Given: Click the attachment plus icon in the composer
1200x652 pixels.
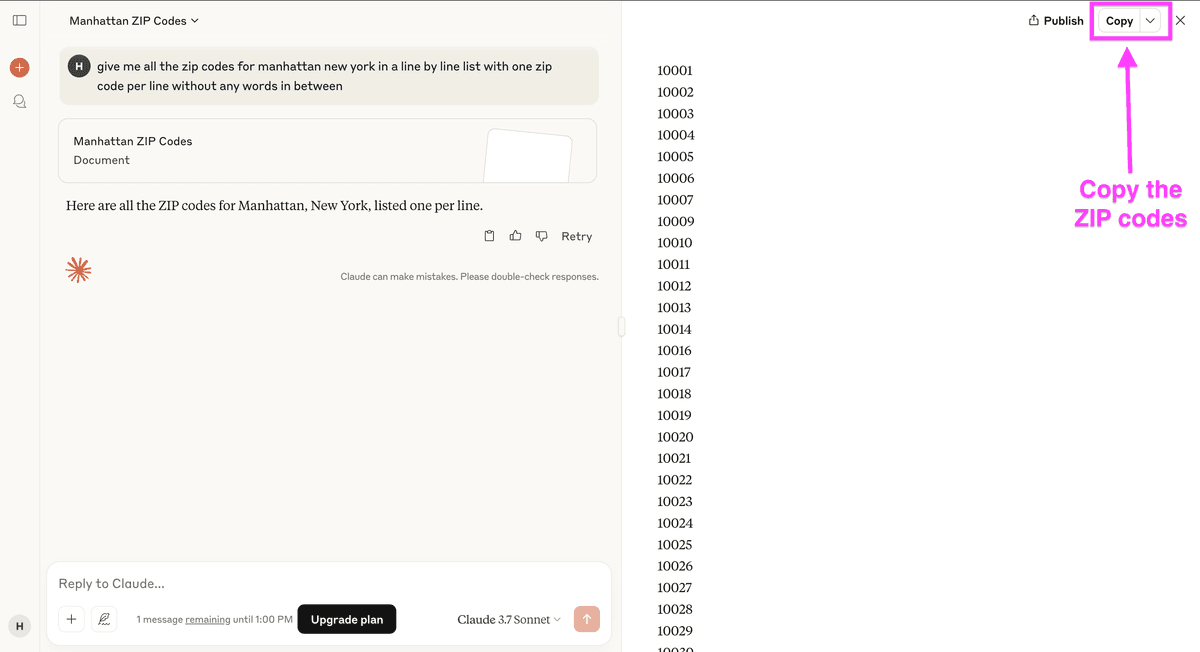Looking at the screenshot, I should [71, 619].
